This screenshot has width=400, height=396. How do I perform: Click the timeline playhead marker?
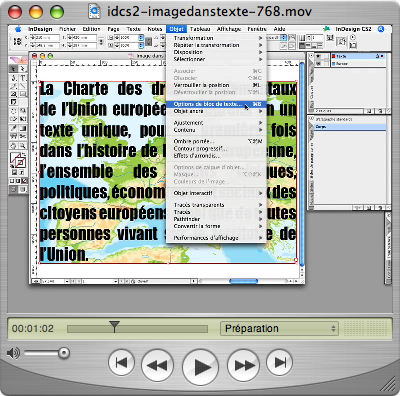pyautogui.click(x=114, y=327)
